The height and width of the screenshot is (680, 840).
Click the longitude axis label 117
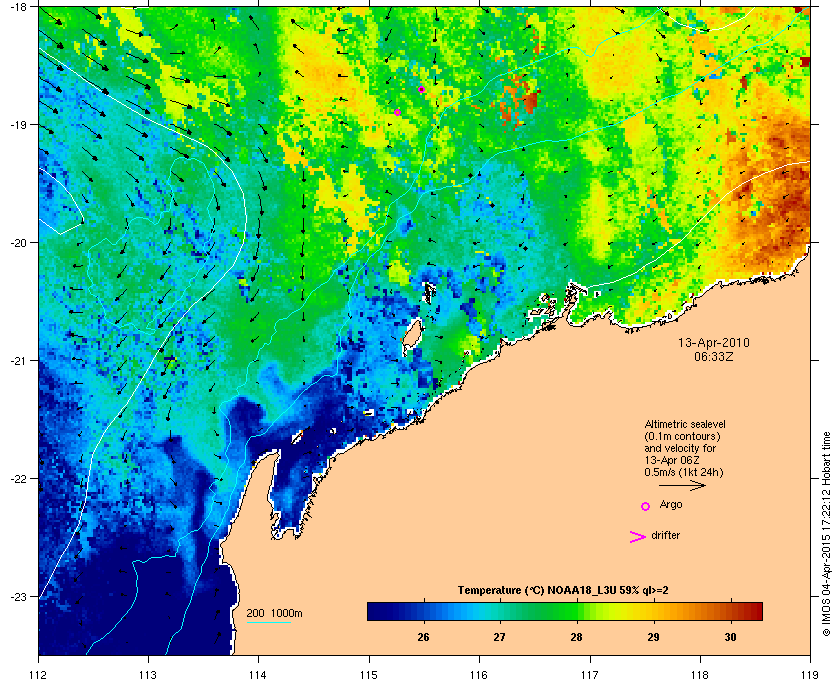[590, 674]
